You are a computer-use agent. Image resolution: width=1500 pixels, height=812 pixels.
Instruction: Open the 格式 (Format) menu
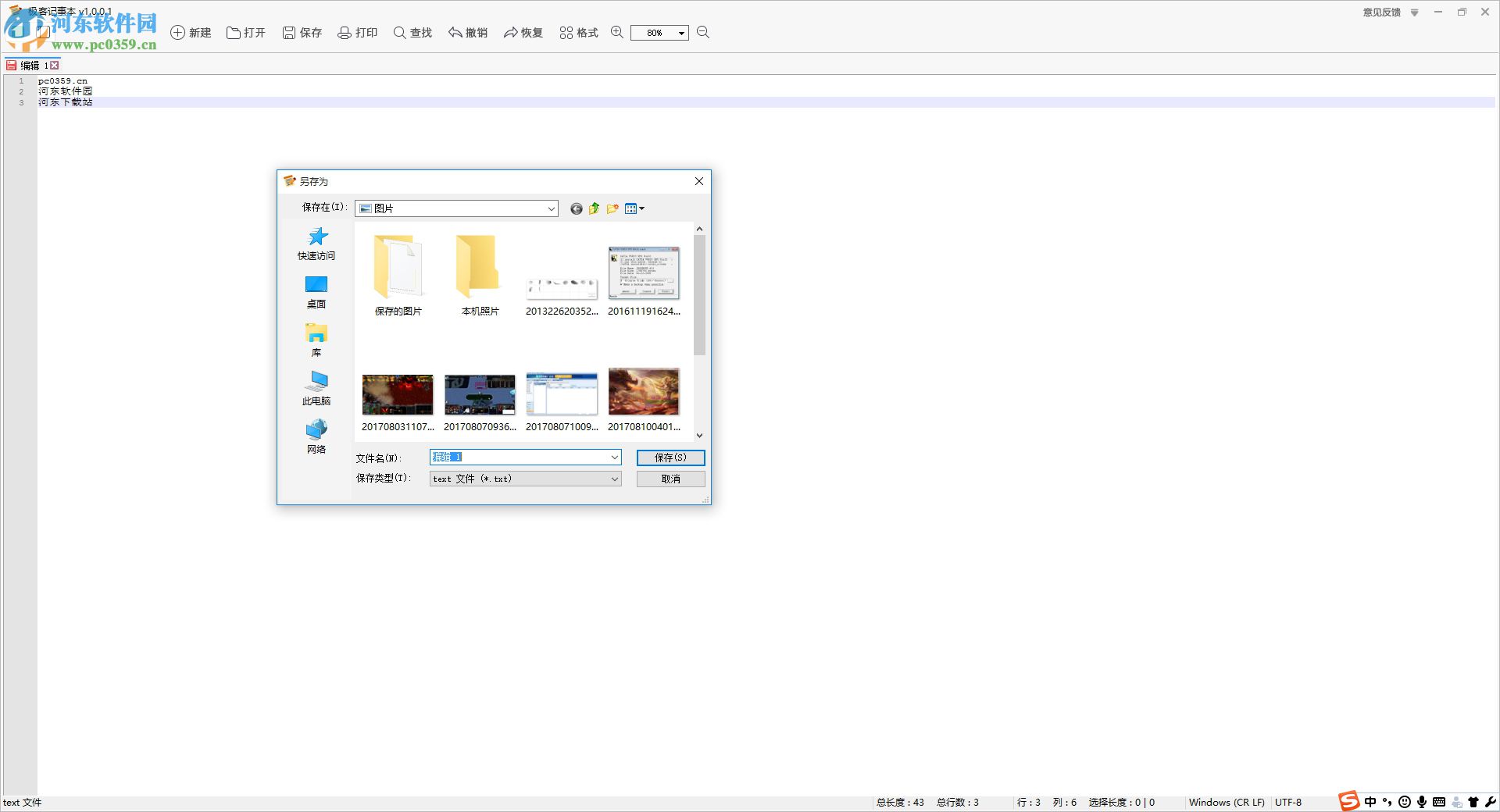click(x=579, y=33)
